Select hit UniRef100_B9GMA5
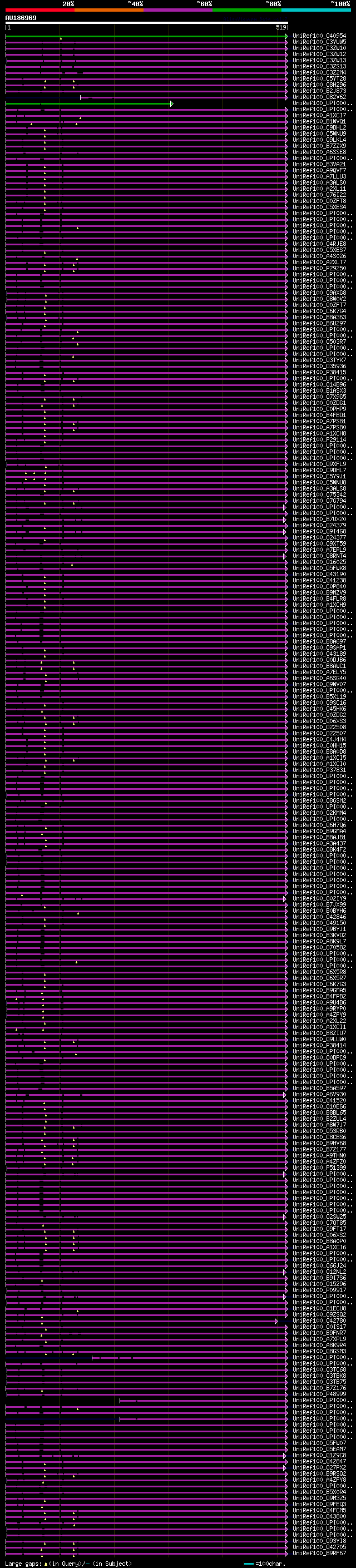Image resolution: width=356 pixels, height=1568 pixels. pos(319,990)
